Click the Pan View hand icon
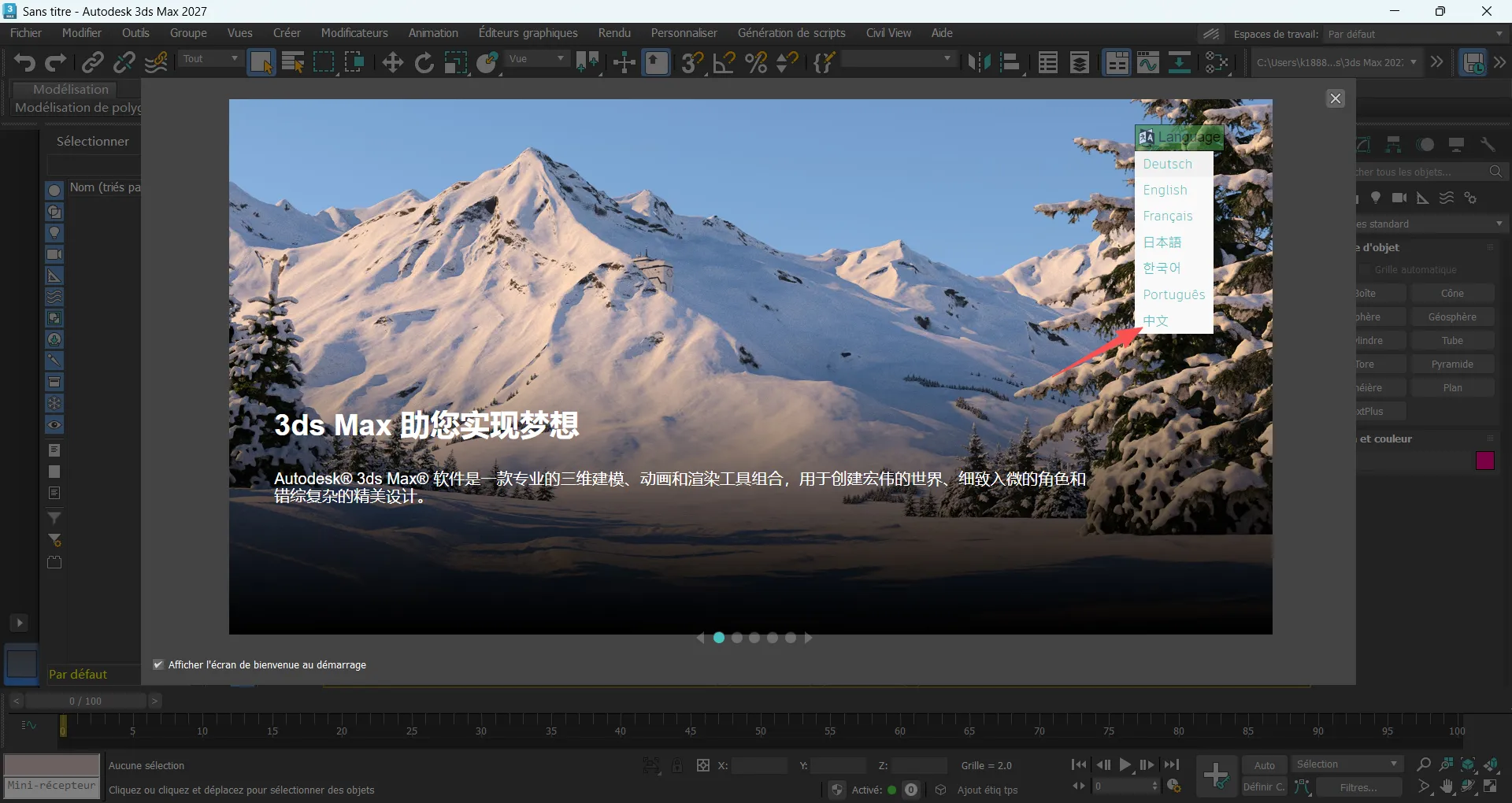This screenshot has width=1512, height=803. pyautogui.click(x=1446, y=786)
